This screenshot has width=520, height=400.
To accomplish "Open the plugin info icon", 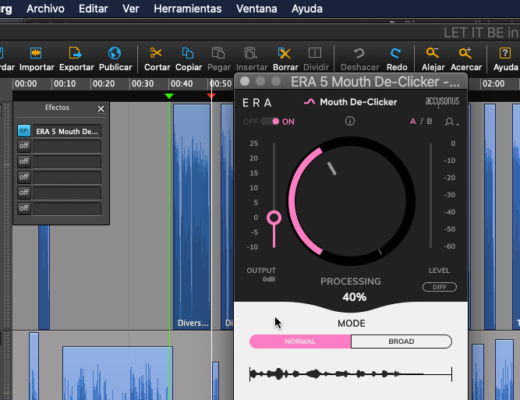I will tap(350, 121).
